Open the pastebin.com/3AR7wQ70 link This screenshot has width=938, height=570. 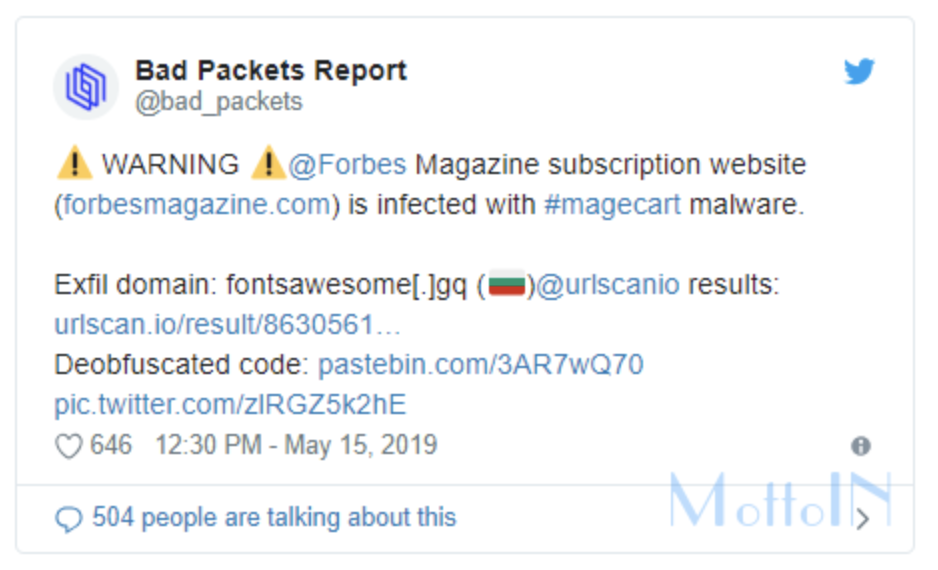tap(480, 365)
